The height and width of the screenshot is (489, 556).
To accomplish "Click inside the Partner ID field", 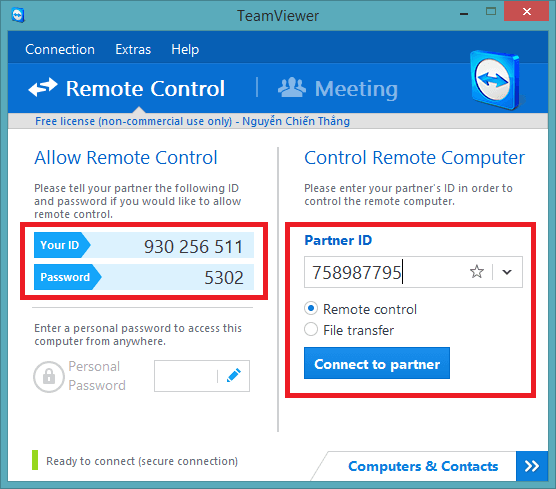I will click(x=387, y=272).
